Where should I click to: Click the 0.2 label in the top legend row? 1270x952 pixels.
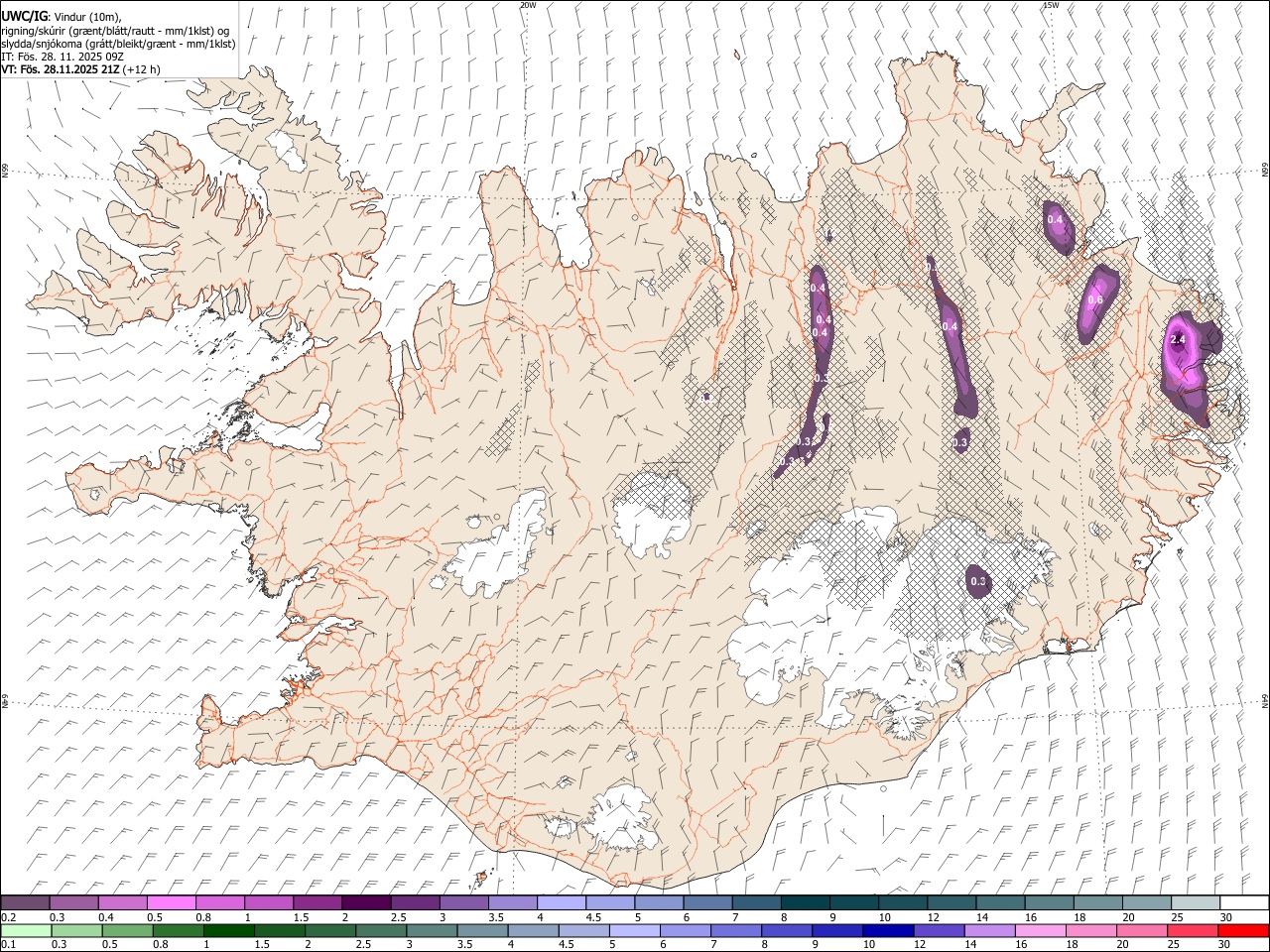point(8,917)
